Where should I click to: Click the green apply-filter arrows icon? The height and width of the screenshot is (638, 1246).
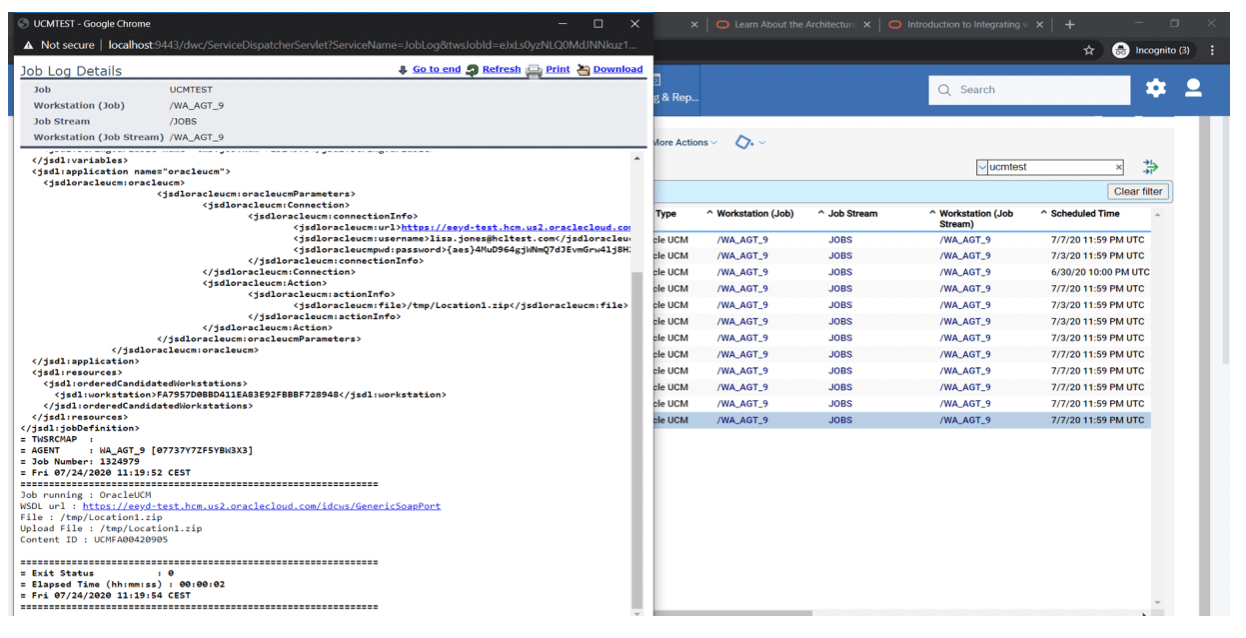(1150, 166)
